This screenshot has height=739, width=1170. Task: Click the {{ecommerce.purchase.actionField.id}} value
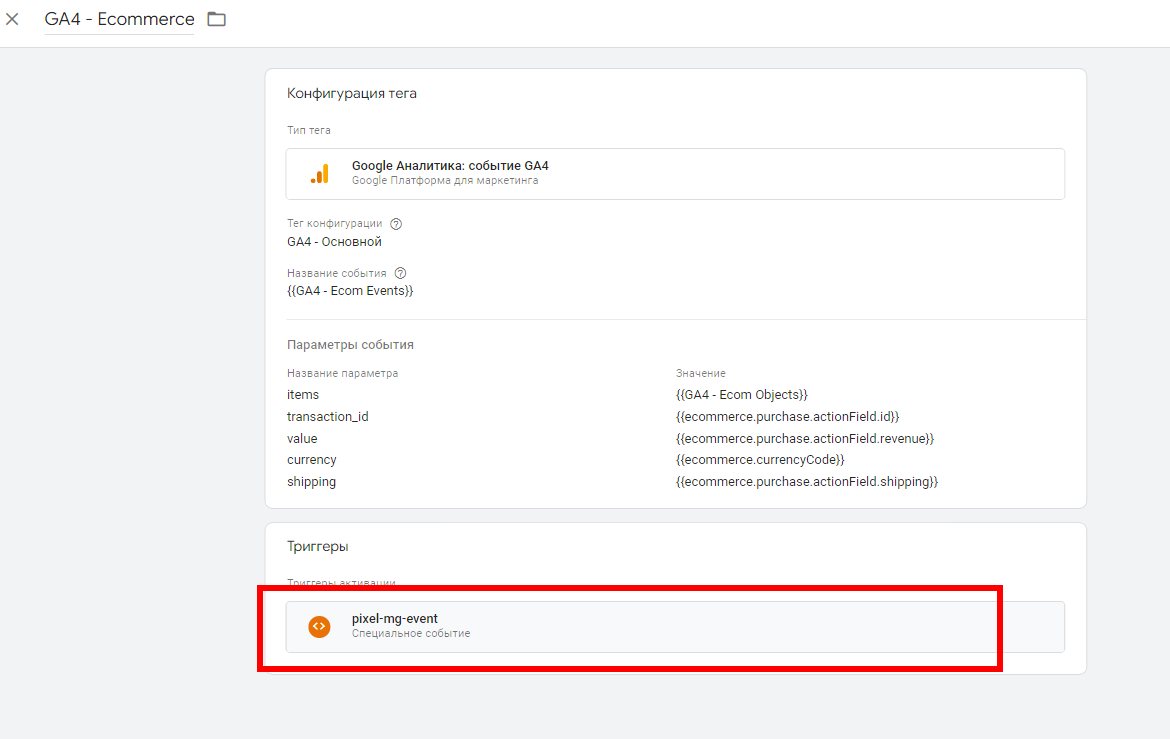[787, 417]
